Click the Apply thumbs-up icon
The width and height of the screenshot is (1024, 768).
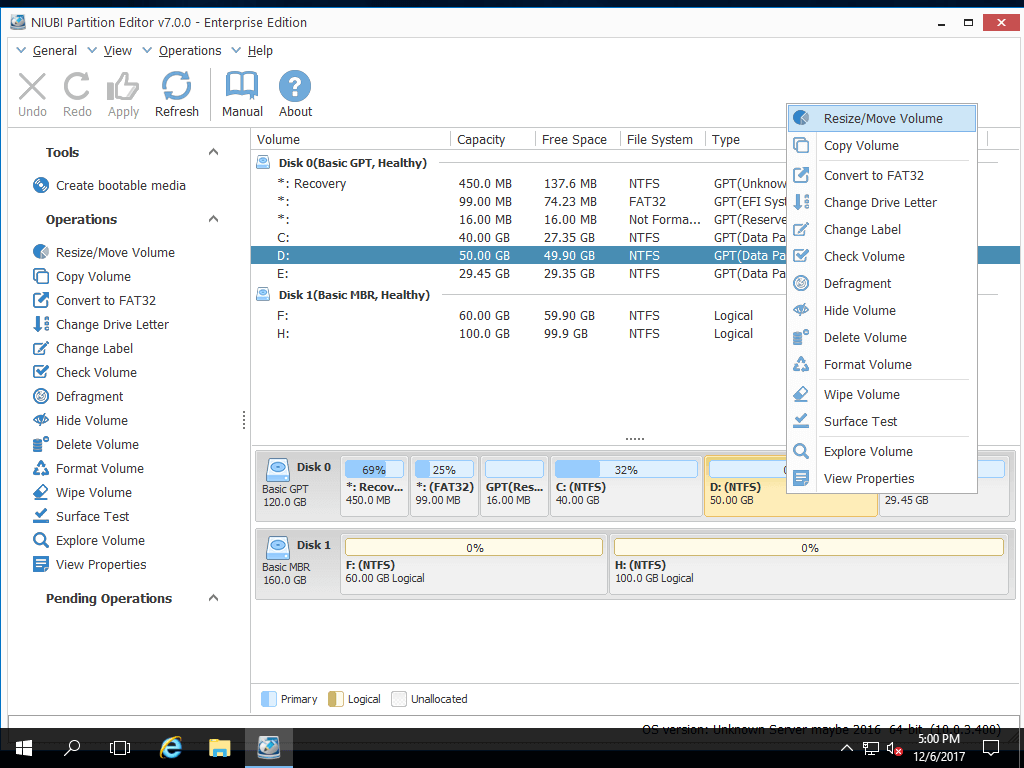click(x=123, y=87)
